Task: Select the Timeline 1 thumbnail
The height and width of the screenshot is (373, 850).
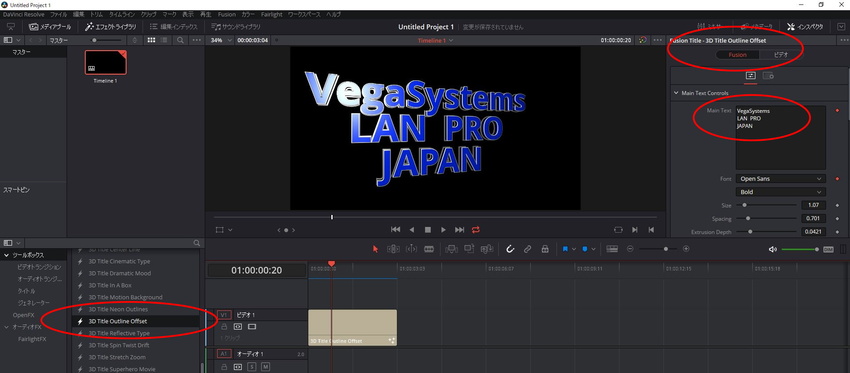Action: pos(106,62)
